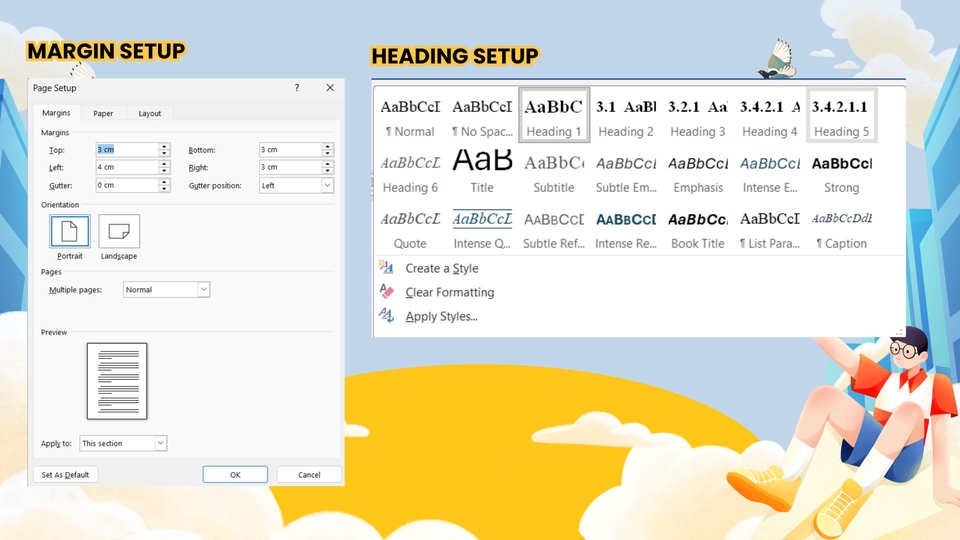Adjust the Bottom margin stepper arrows

click(327, 150)
